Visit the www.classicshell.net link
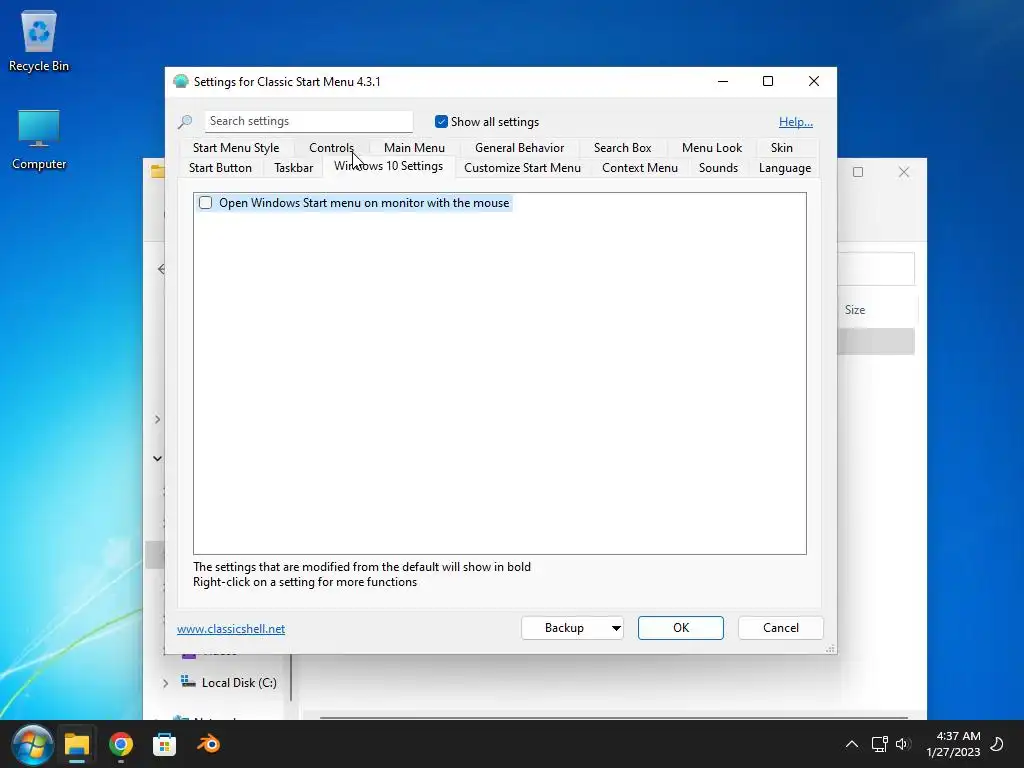Screen dimensions: 1024x768 (231, 629)
